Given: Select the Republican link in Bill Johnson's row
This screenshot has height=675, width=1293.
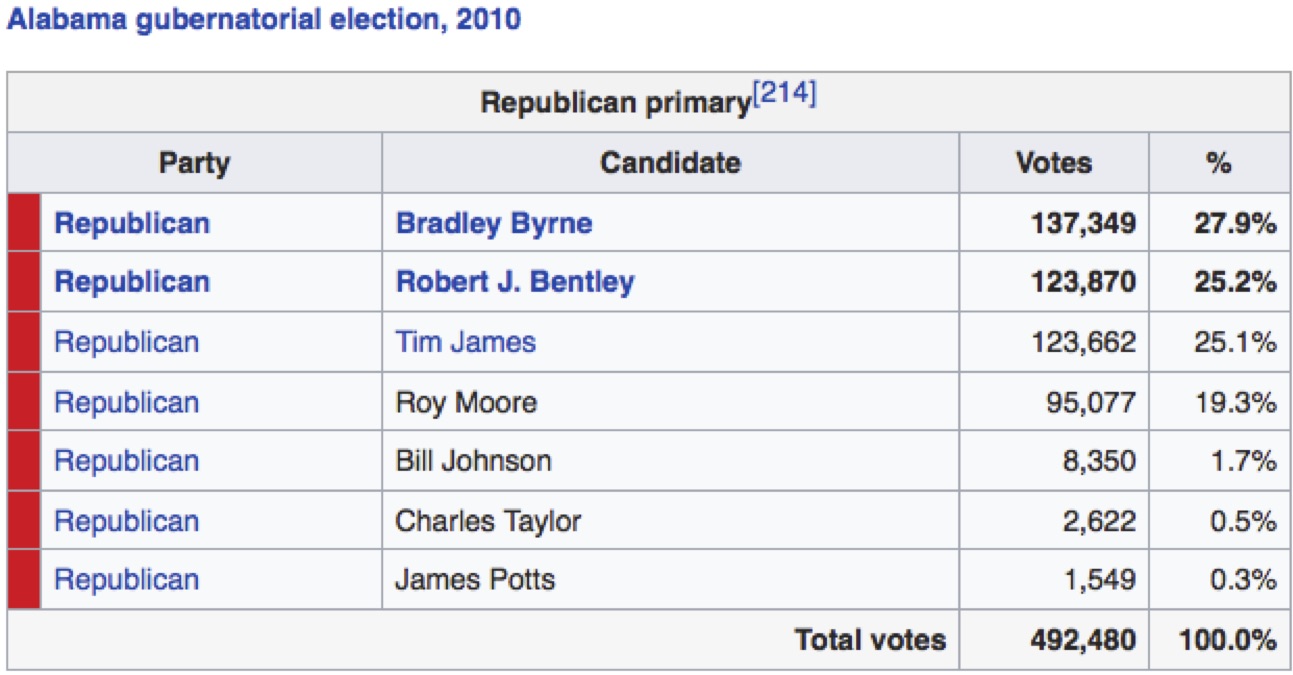Looking at the screenshot, I should [x=126, y=461].
